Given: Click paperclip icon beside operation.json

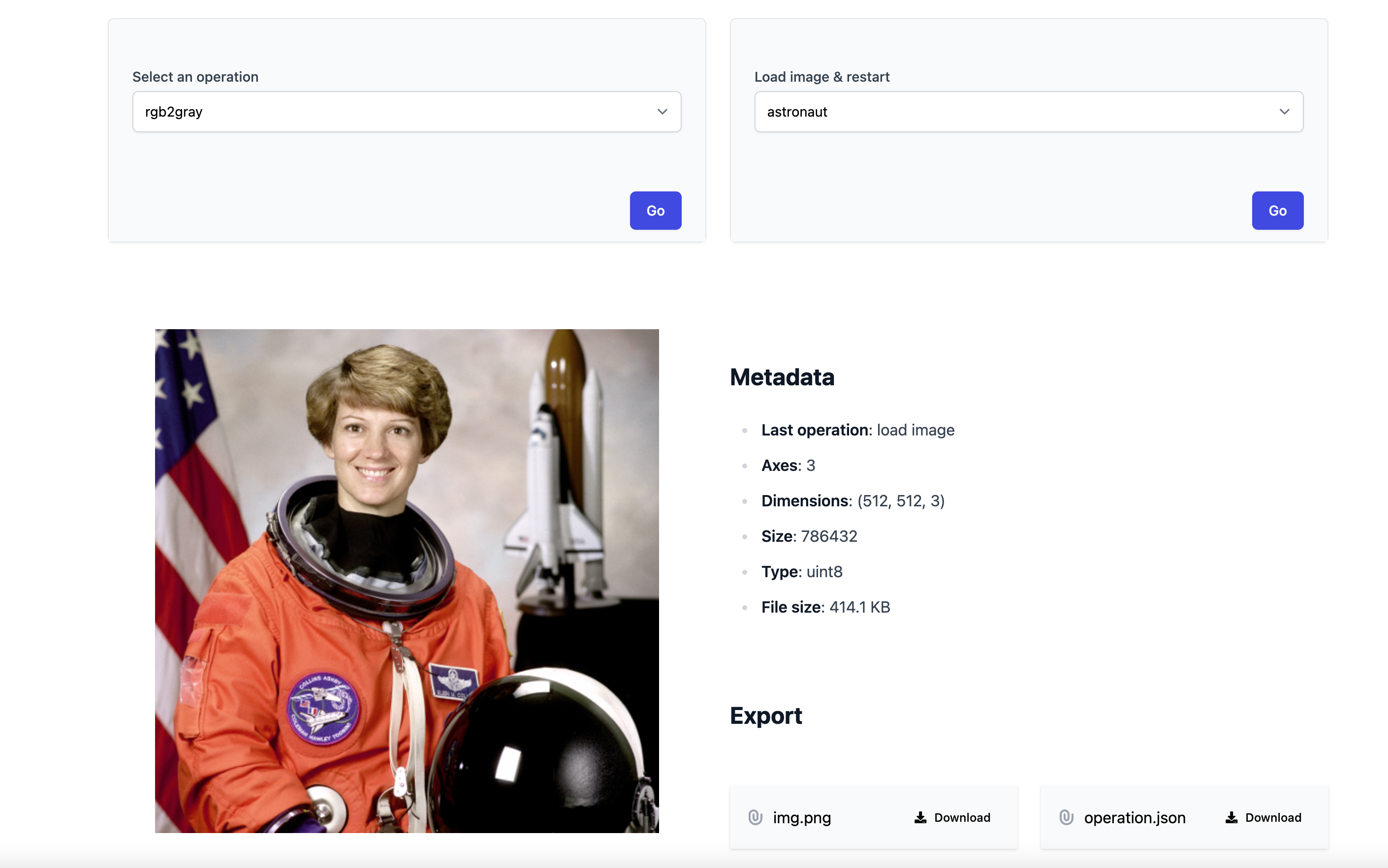Looking at the screenshot, I should tap(1066, 817).
